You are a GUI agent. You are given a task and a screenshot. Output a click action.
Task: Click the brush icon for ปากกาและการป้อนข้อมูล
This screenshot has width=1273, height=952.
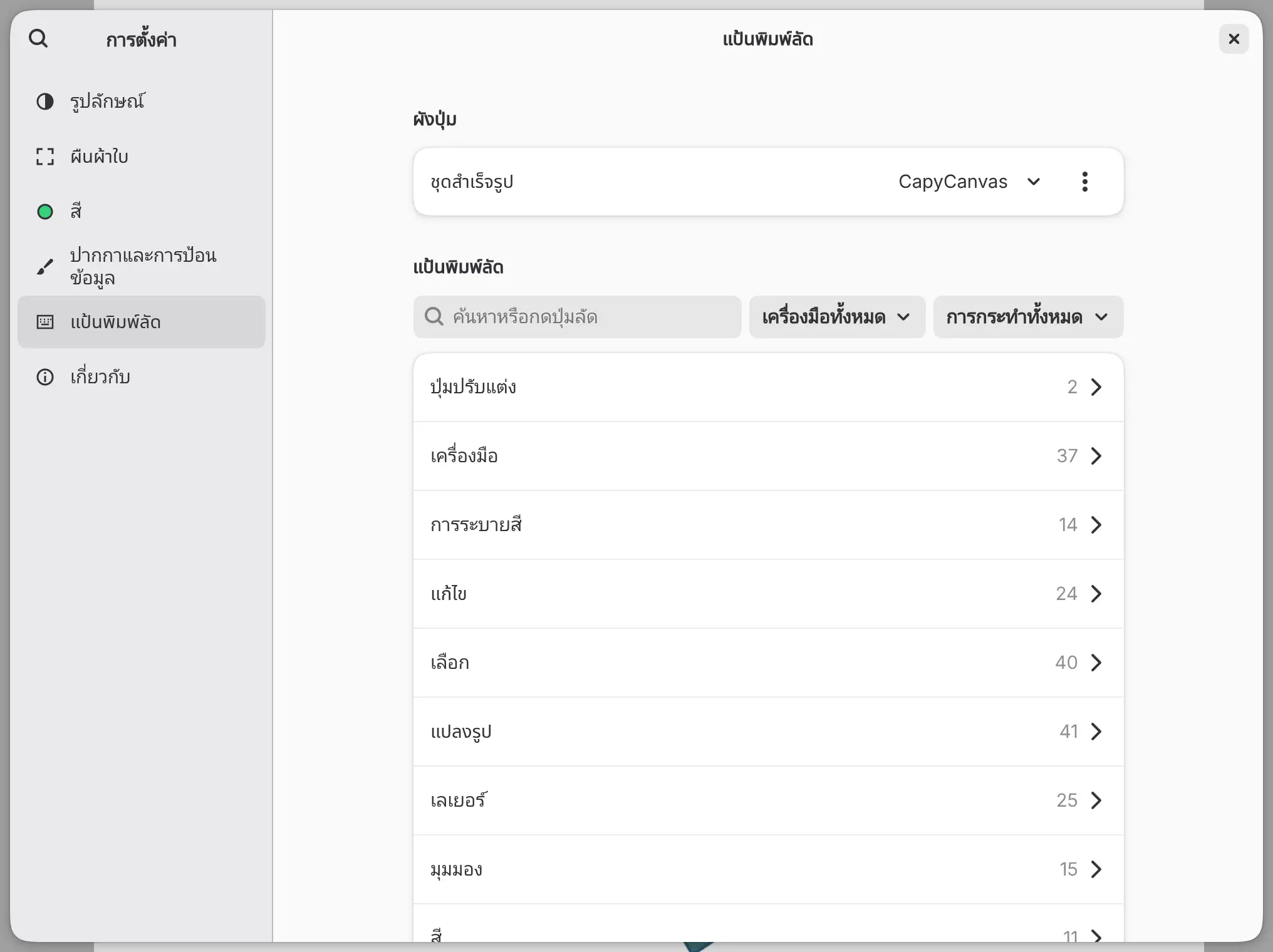click(45, 267)
